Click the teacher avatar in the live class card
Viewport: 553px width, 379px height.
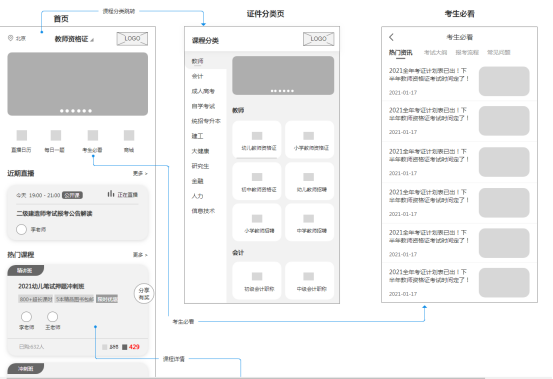21,230
